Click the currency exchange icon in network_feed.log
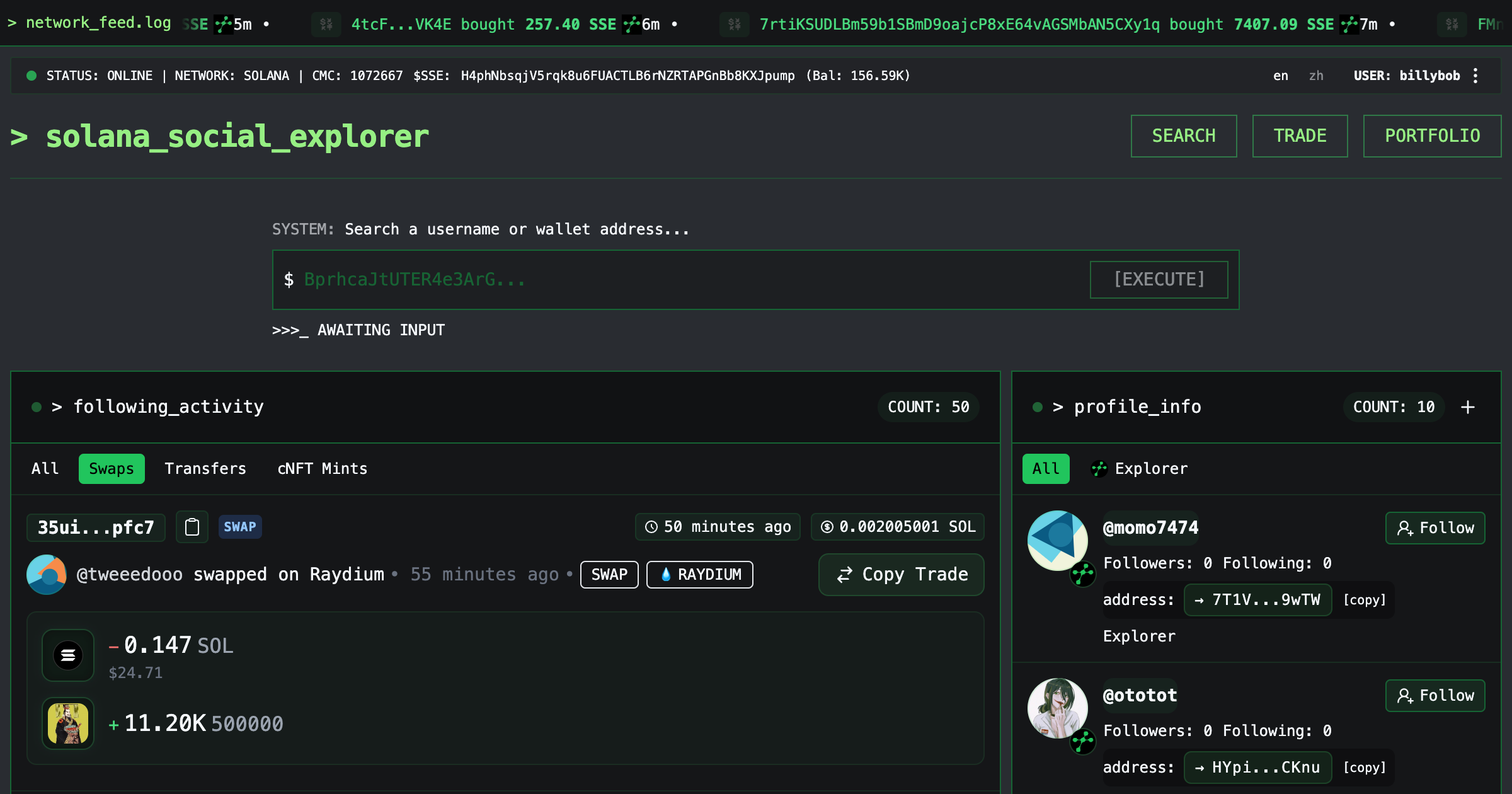Image resolution: width=1512 pixels, height=794 pixels. (326, 23)
